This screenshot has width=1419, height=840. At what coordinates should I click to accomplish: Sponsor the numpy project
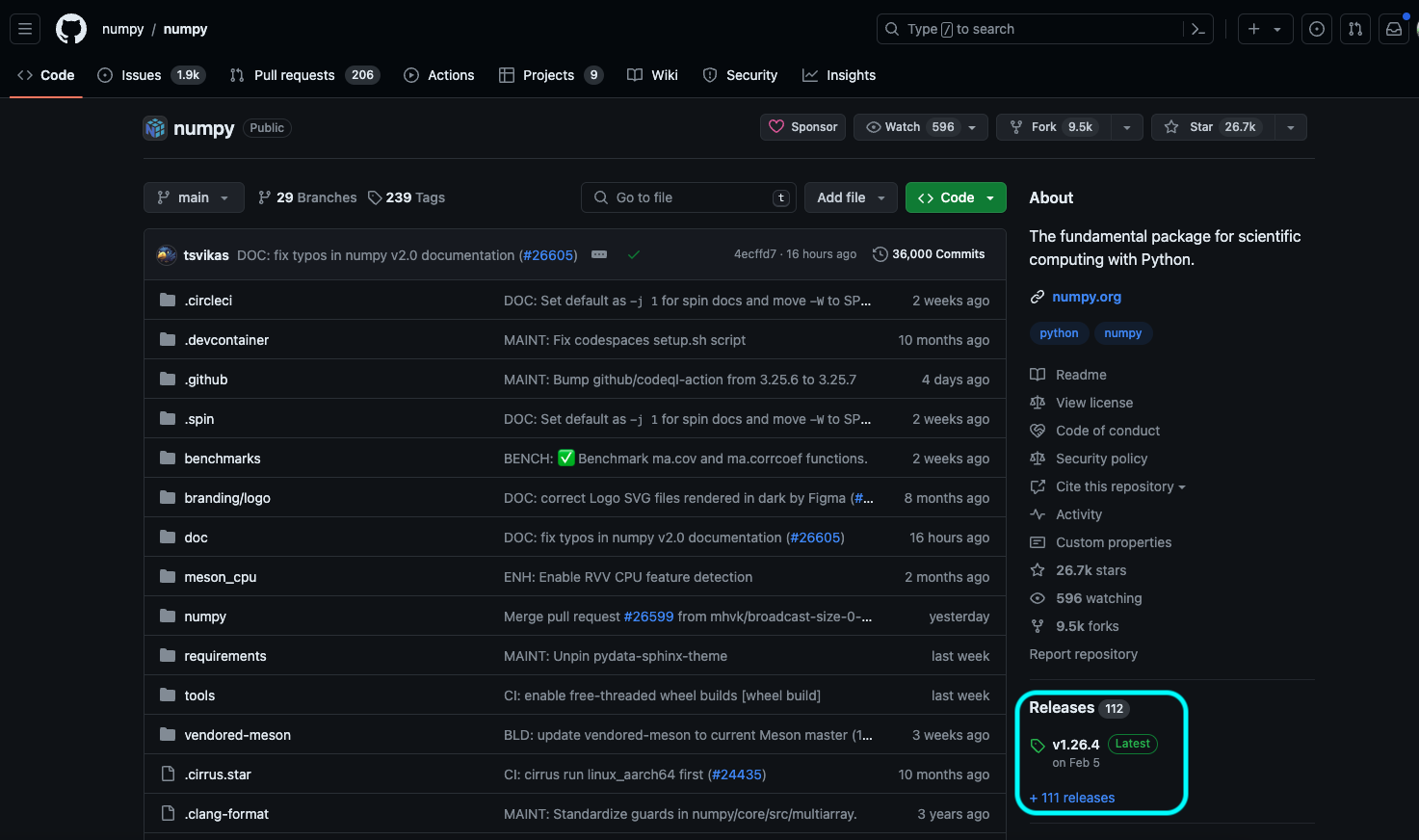click(803, 127)
